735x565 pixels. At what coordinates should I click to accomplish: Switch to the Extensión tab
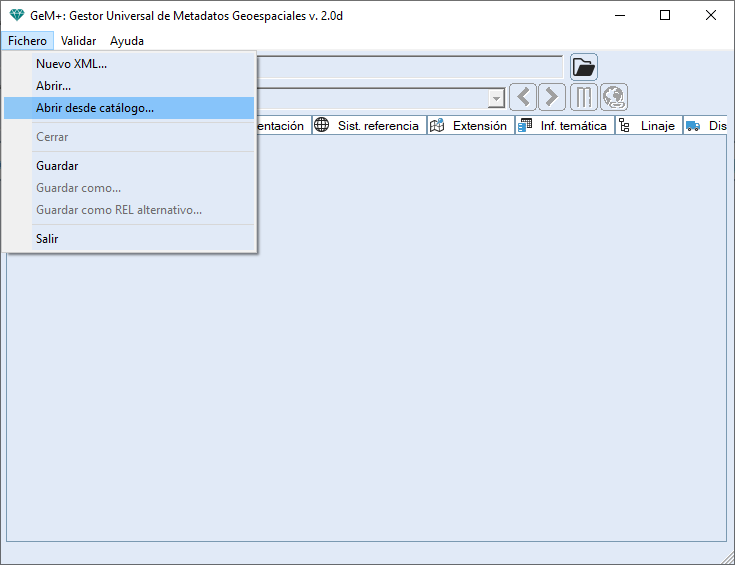coord(471,126)
